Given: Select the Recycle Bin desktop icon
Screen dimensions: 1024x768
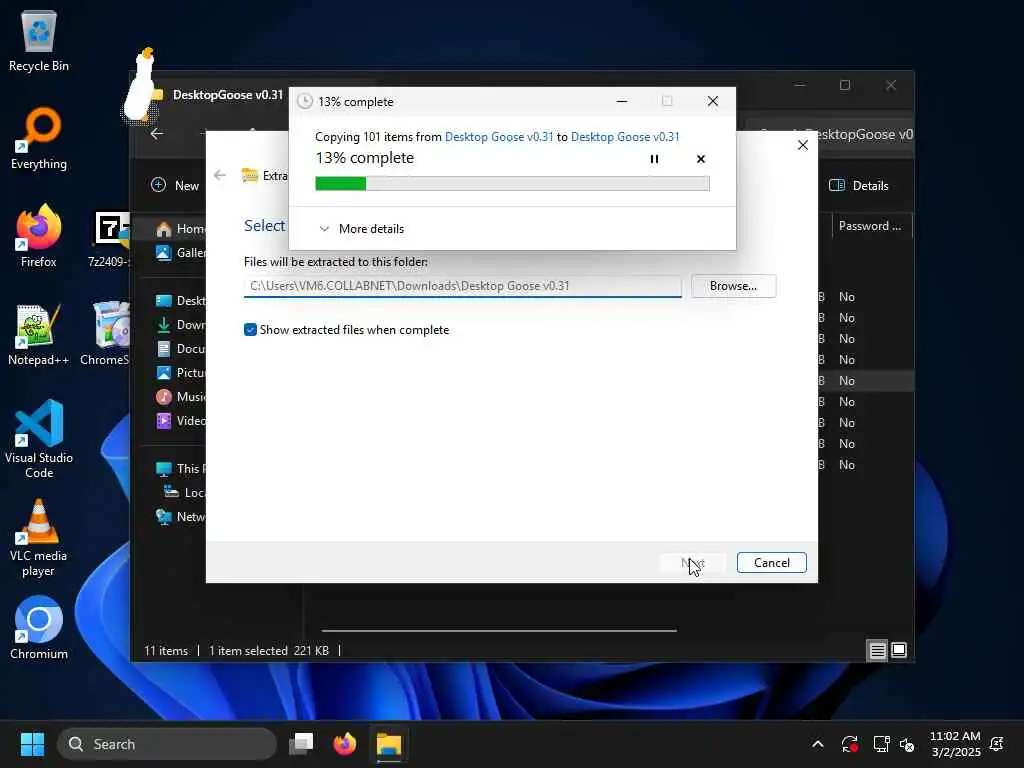Looking at the screenshot, I should [x=39, y=40].
